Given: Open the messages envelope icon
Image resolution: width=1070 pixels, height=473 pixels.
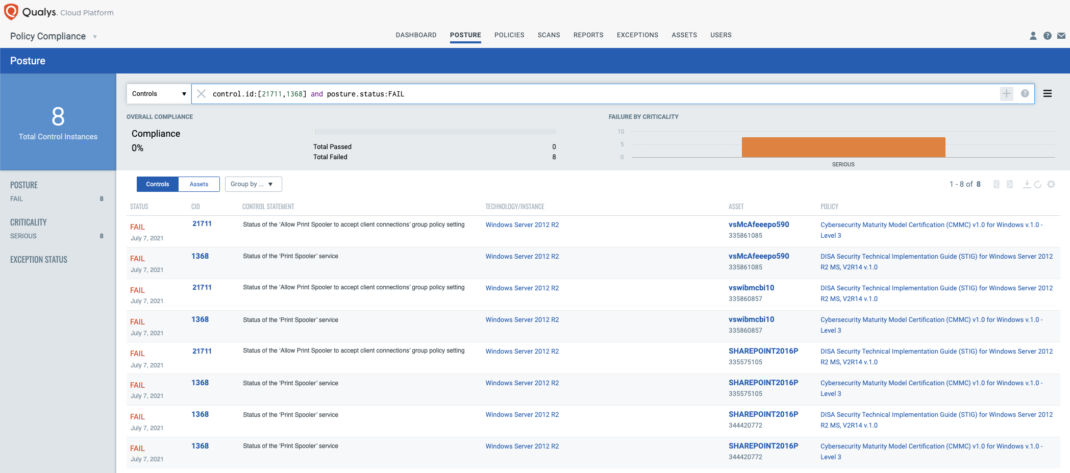Looking at the screenshot, I should (1061, 35).
